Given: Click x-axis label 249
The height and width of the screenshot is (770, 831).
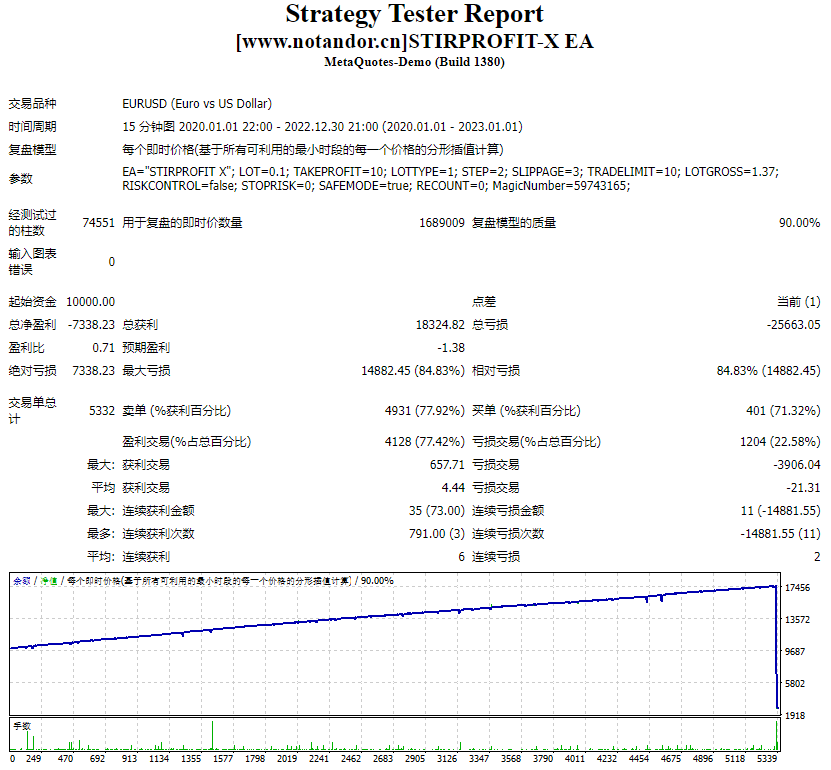Looking at the screenshot, I should pos(33,758).
